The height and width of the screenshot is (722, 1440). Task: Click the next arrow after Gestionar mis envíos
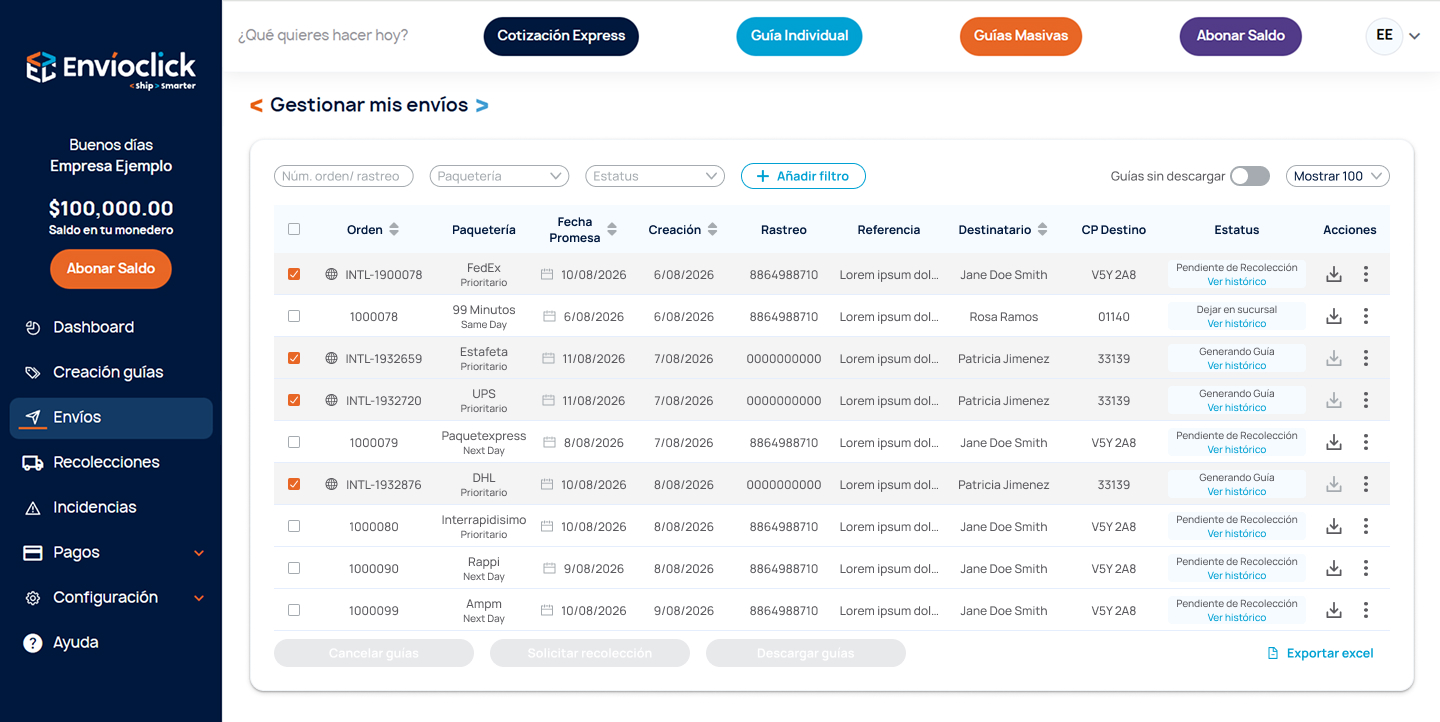click(x=482, y=105)
